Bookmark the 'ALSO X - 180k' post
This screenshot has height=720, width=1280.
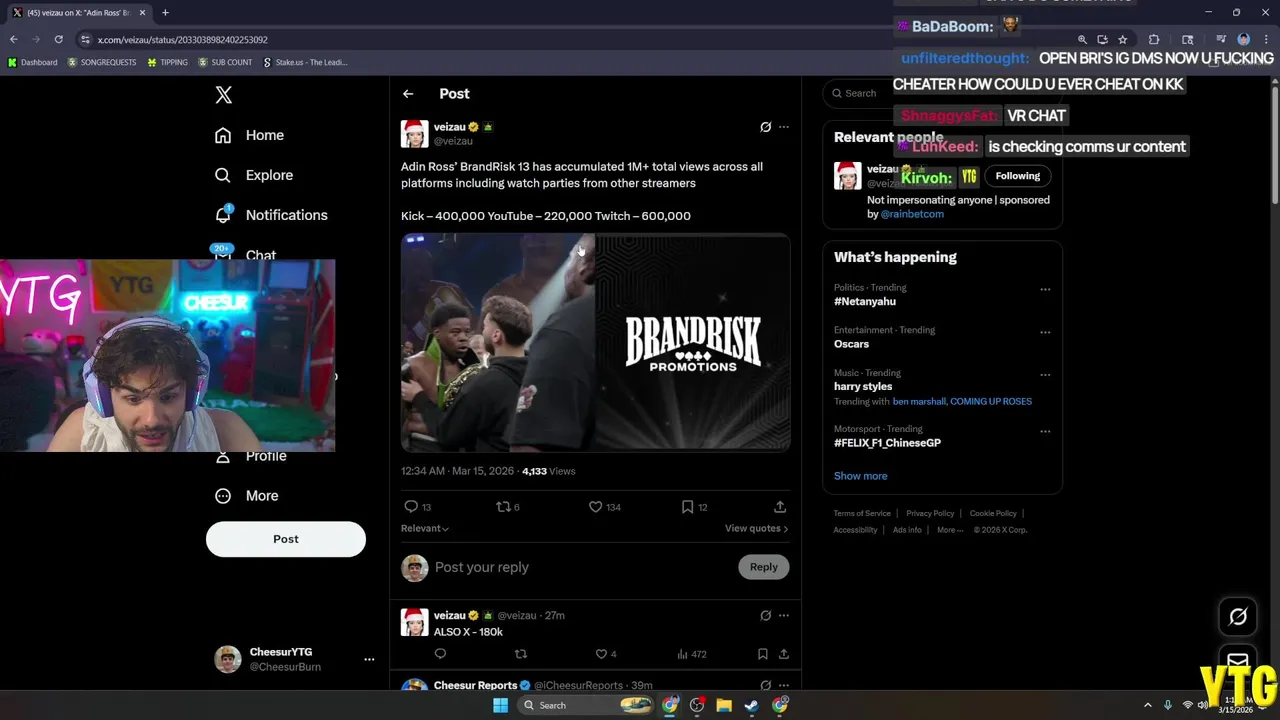[762, 654]
